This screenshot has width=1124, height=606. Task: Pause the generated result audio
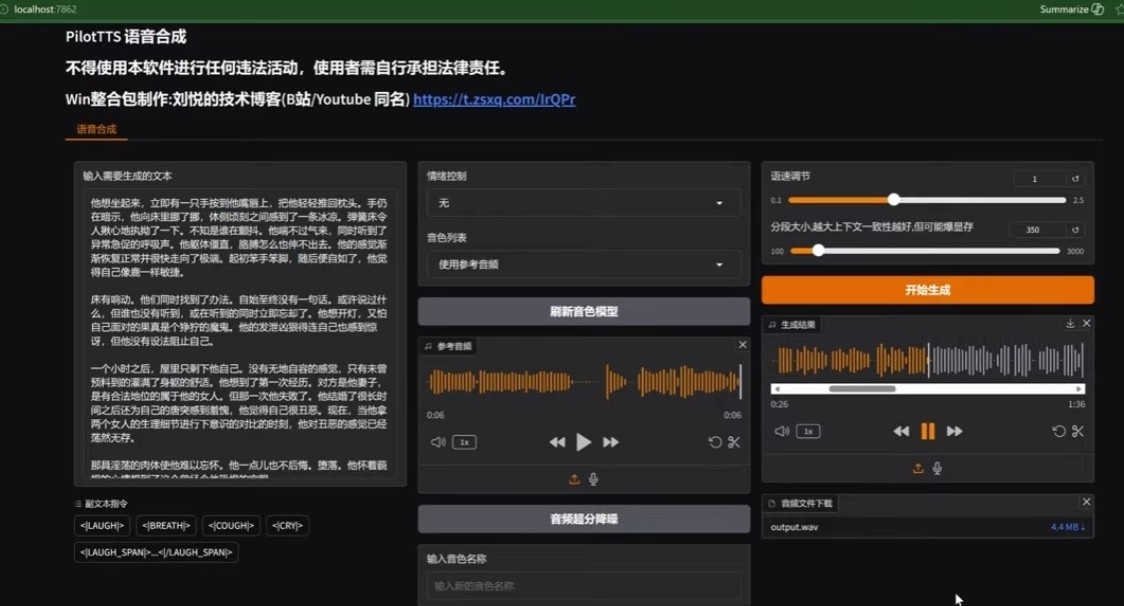[928, 431]
